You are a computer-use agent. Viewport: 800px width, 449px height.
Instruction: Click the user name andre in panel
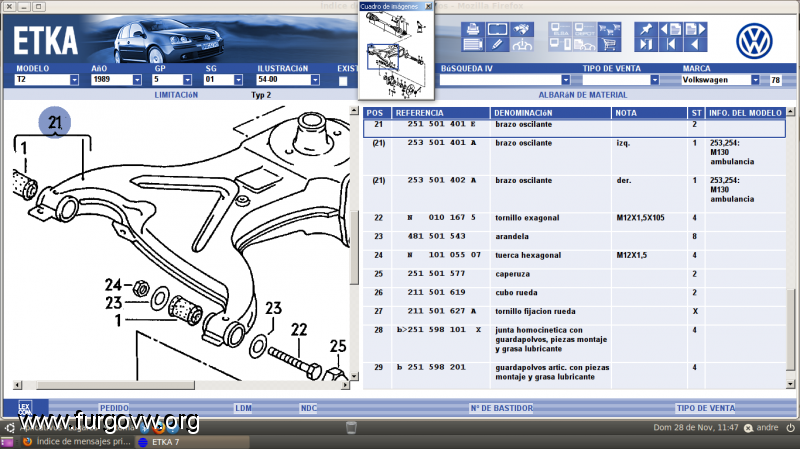767,428
